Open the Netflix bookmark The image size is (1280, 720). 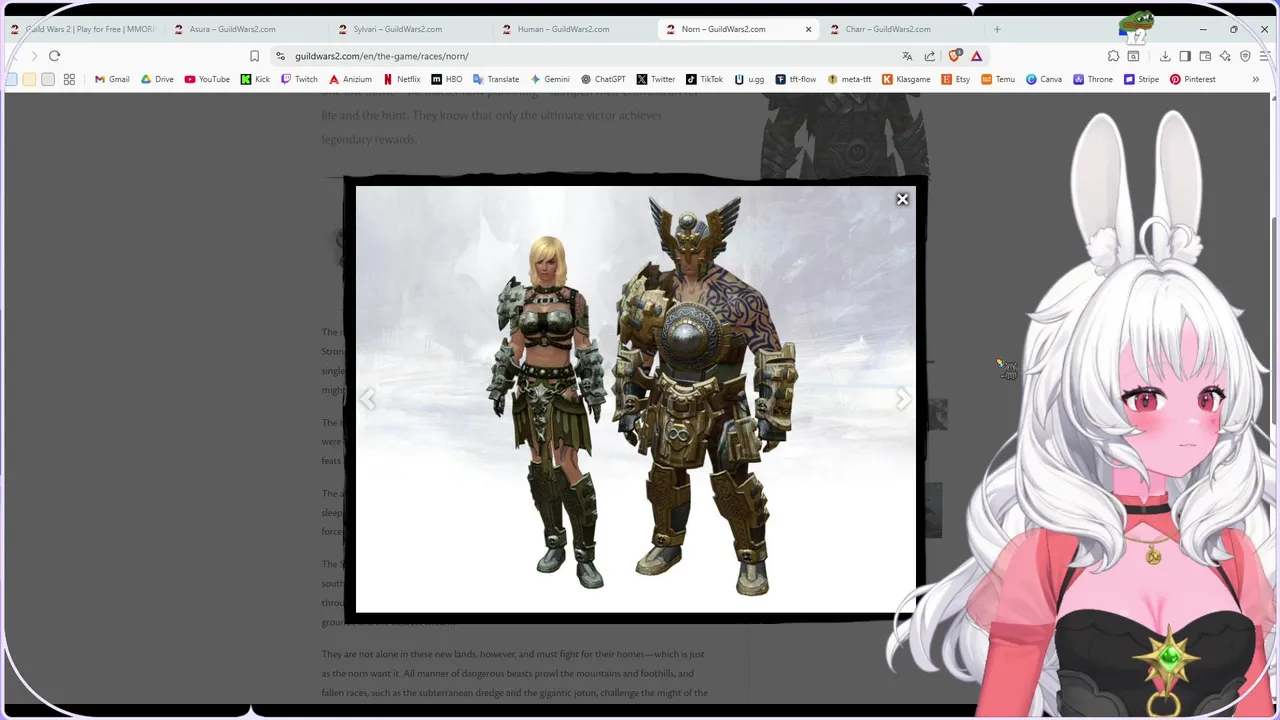pyautogui.click(x=402, y=79)
